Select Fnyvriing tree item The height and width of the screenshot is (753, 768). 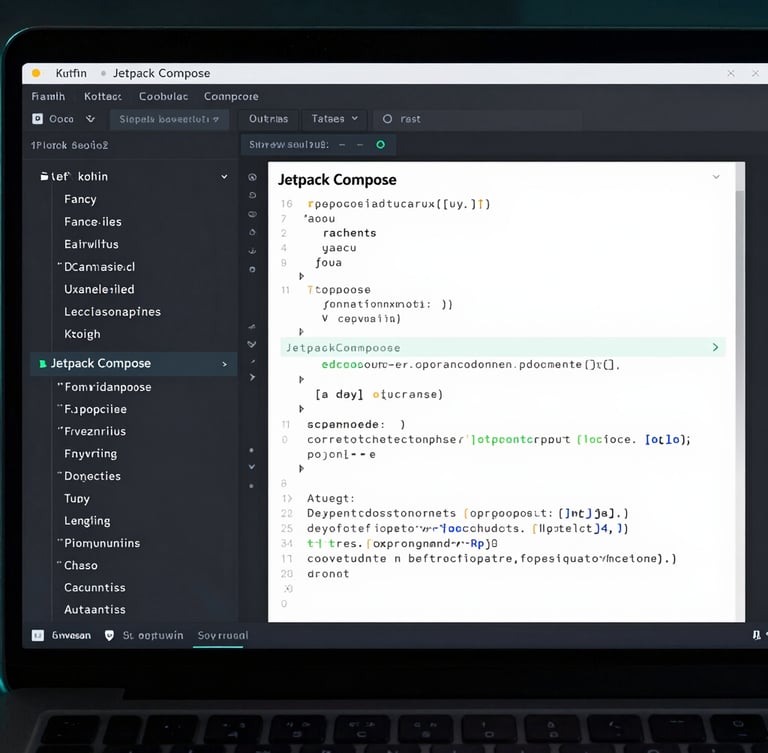(91, 454)
